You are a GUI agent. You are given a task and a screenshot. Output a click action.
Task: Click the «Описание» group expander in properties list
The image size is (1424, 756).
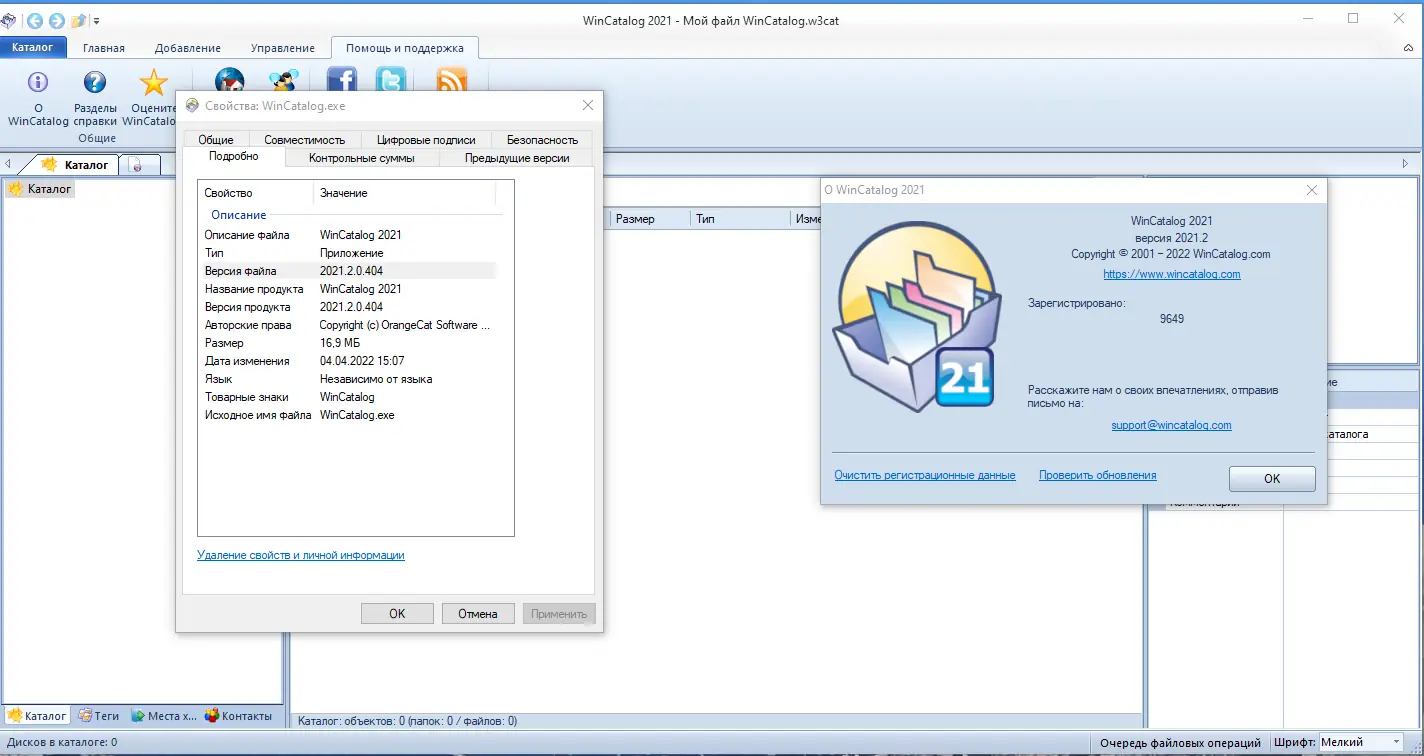pyautogui.click(x=237, y=215)
